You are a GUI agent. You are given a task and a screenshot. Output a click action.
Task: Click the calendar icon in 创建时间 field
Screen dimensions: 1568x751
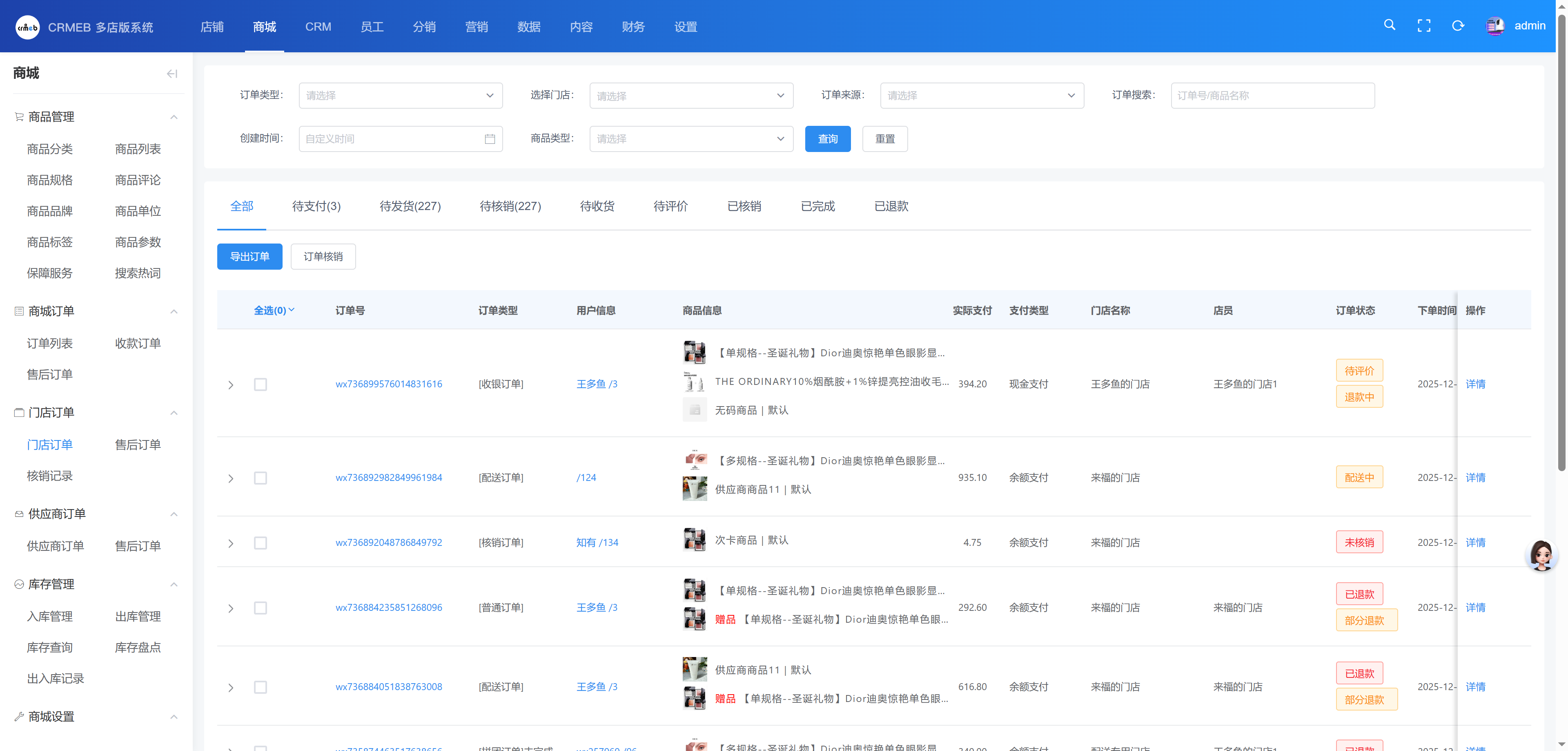tap(490, 139)
